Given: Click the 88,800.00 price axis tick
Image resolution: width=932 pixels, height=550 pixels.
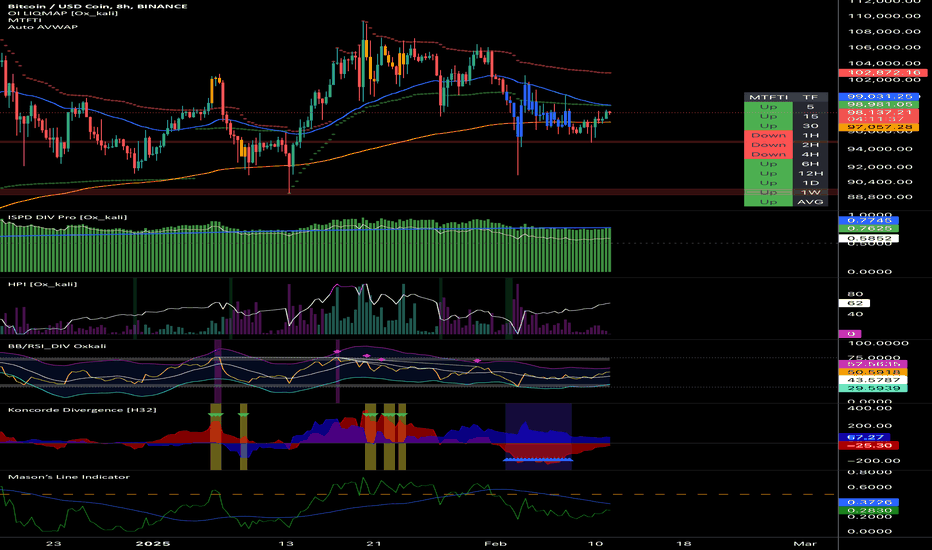Looking at the screenshot, I should (x=880, y=197).
